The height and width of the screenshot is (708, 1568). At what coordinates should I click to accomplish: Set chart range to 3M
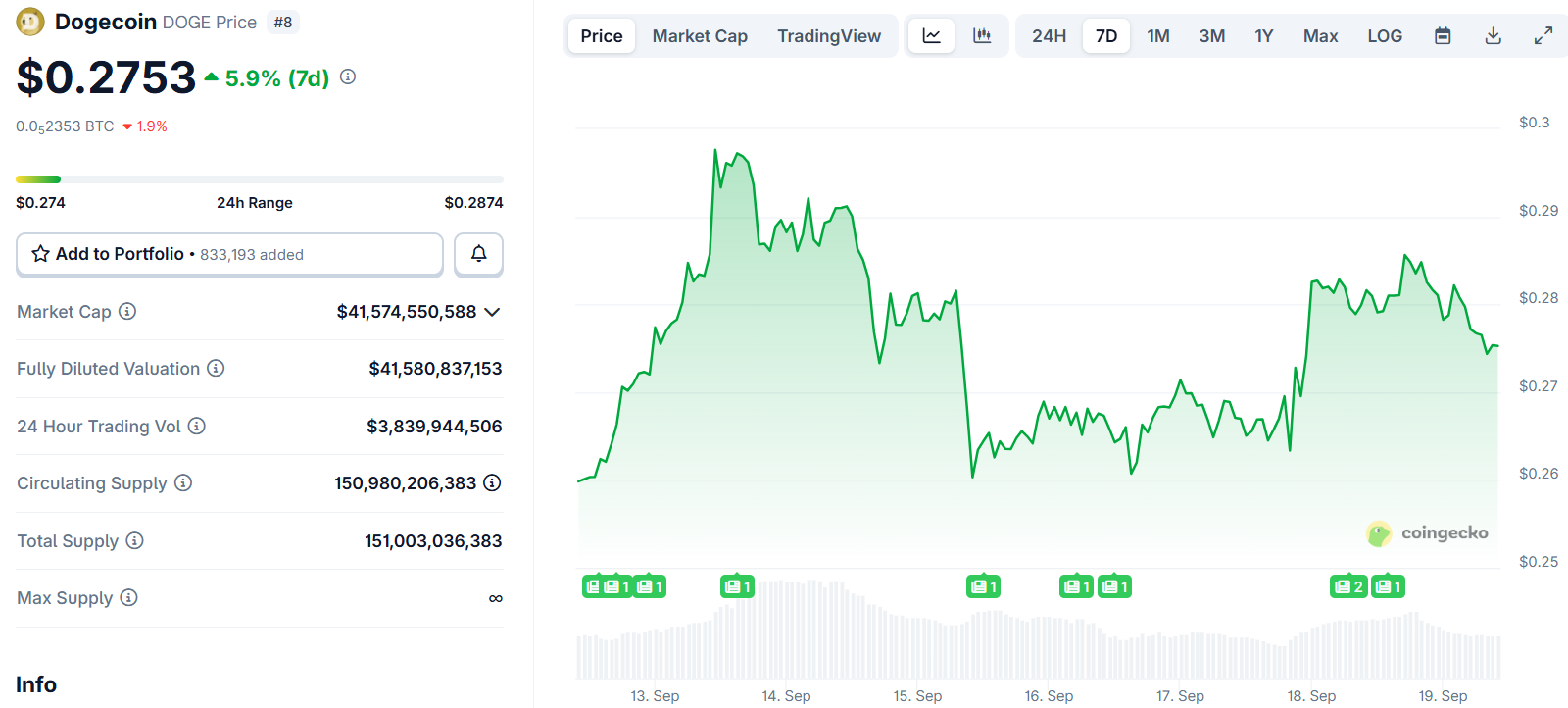pos(1212,36)
